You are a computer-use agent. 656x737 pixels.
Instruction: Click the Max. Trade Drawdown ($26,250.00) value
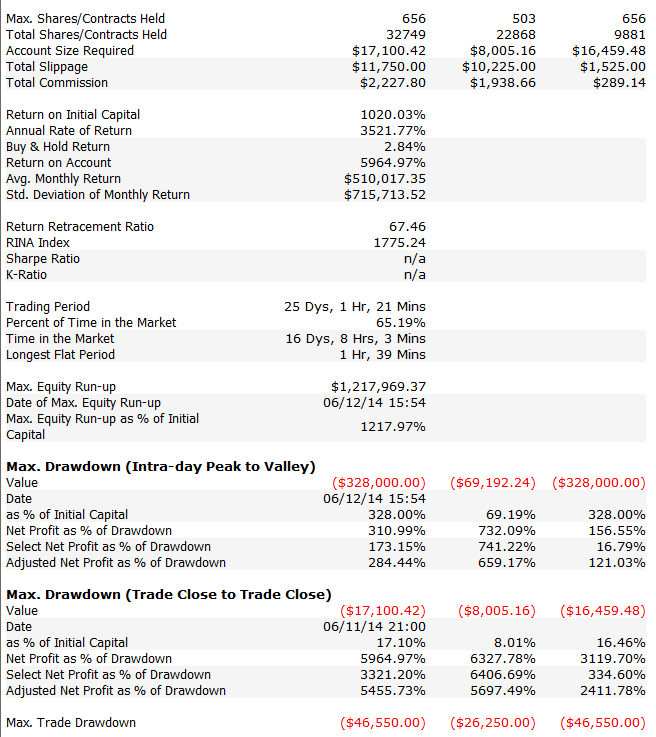[x=492, y=722]
